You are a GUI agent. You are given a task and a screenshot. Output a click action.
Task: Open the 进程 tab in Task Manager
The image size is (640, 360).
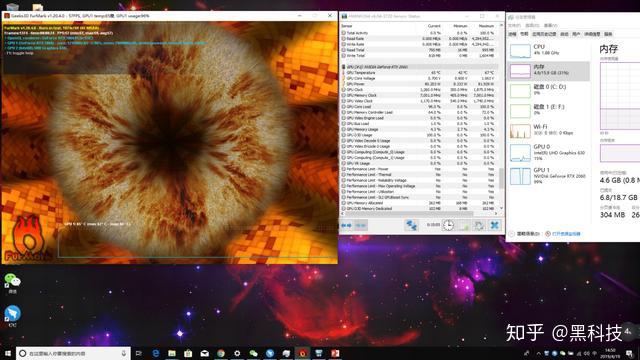click(513, 34)
